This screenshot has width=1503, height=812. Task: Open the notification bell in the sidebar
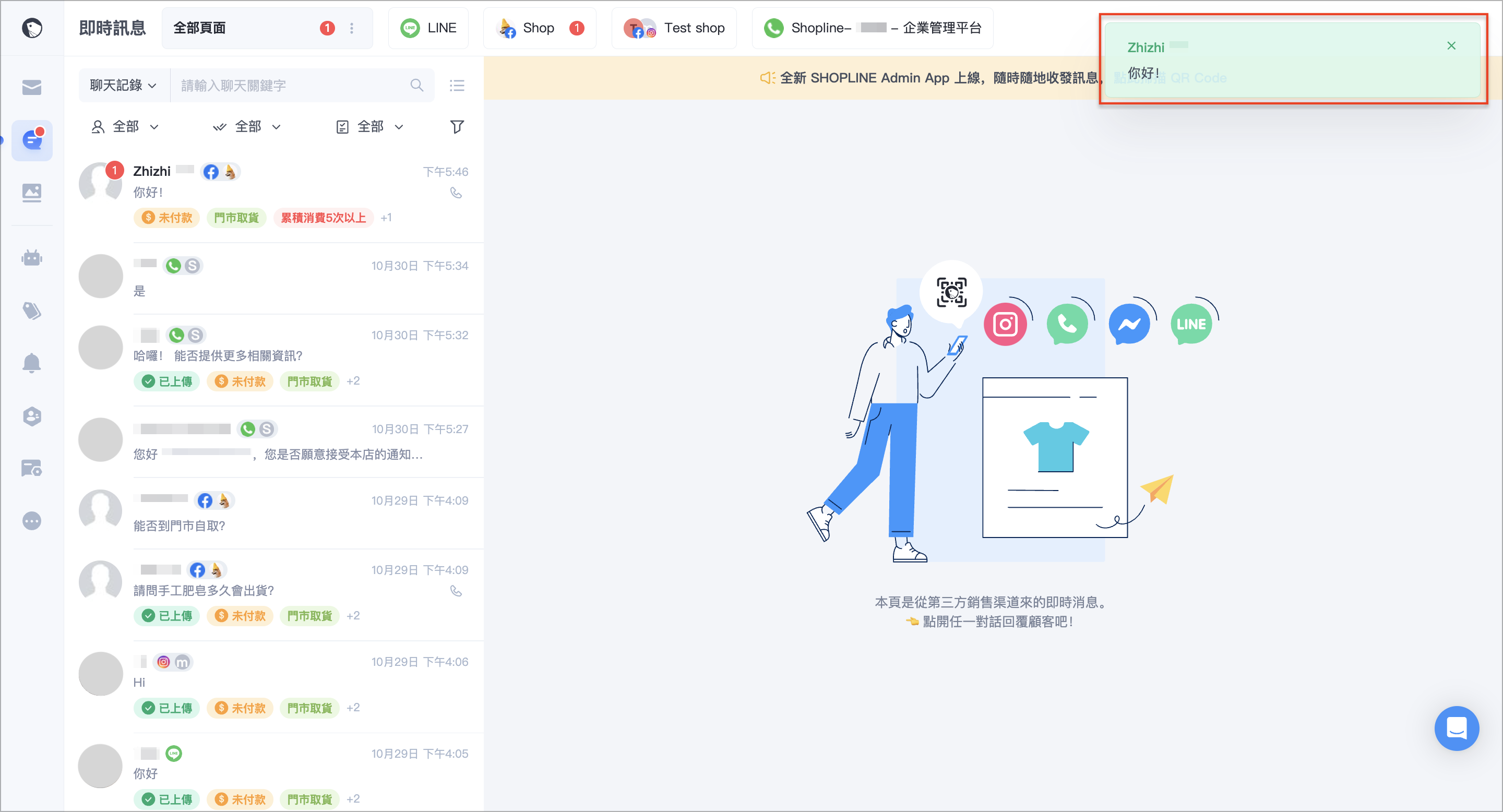[x=31, y=363]
